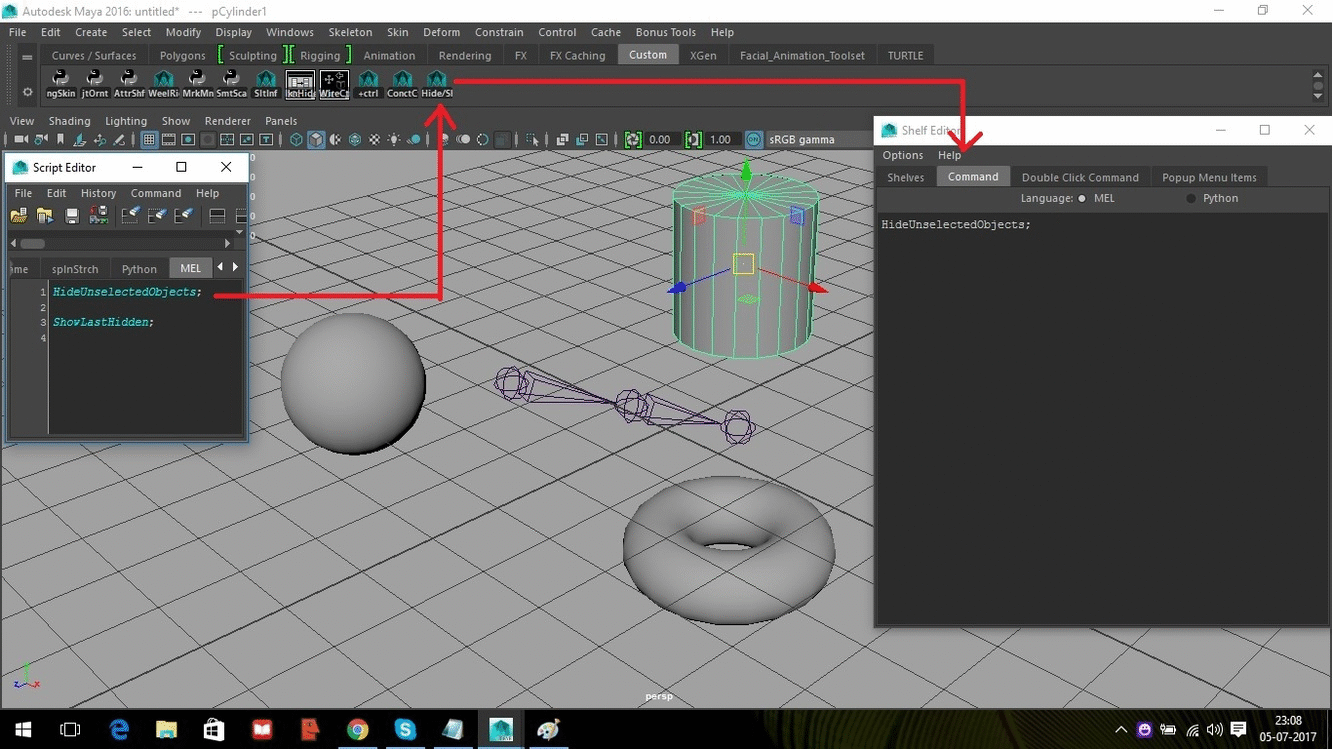Open the Renderer menu in the viewport
1333x749 pixels.
227,120
